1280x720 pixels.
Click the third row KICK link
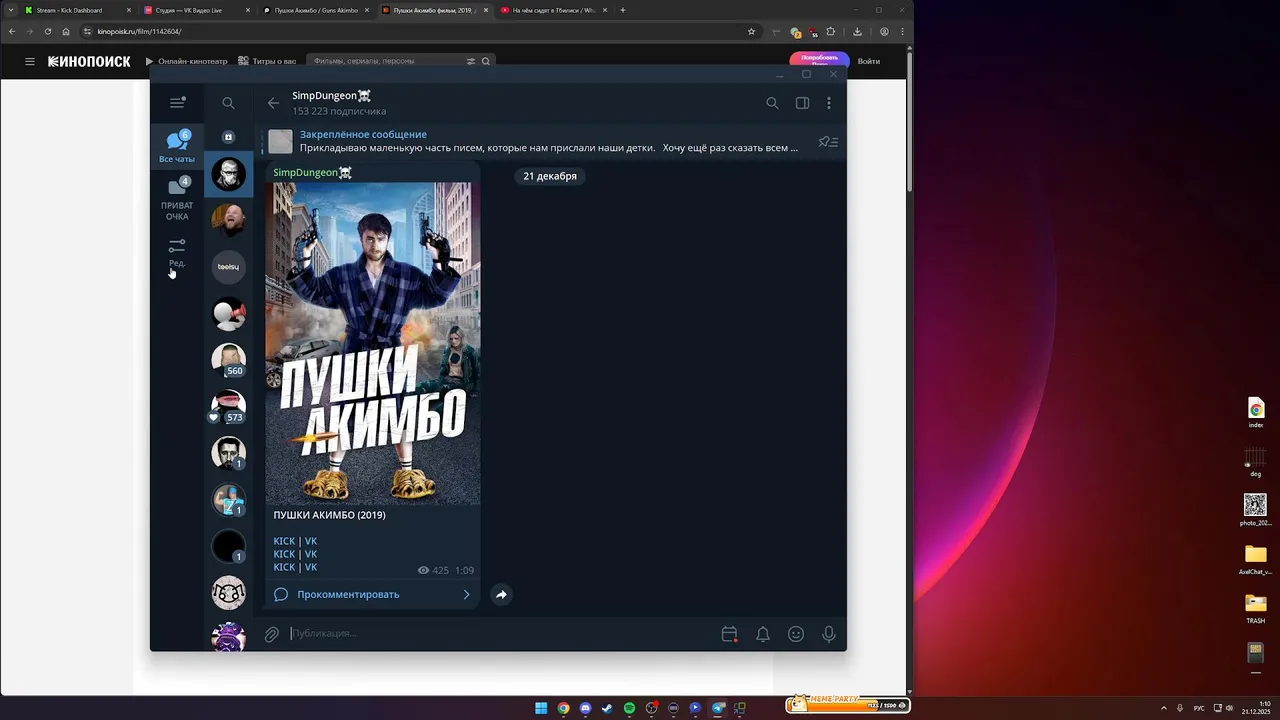pos(284,567)
